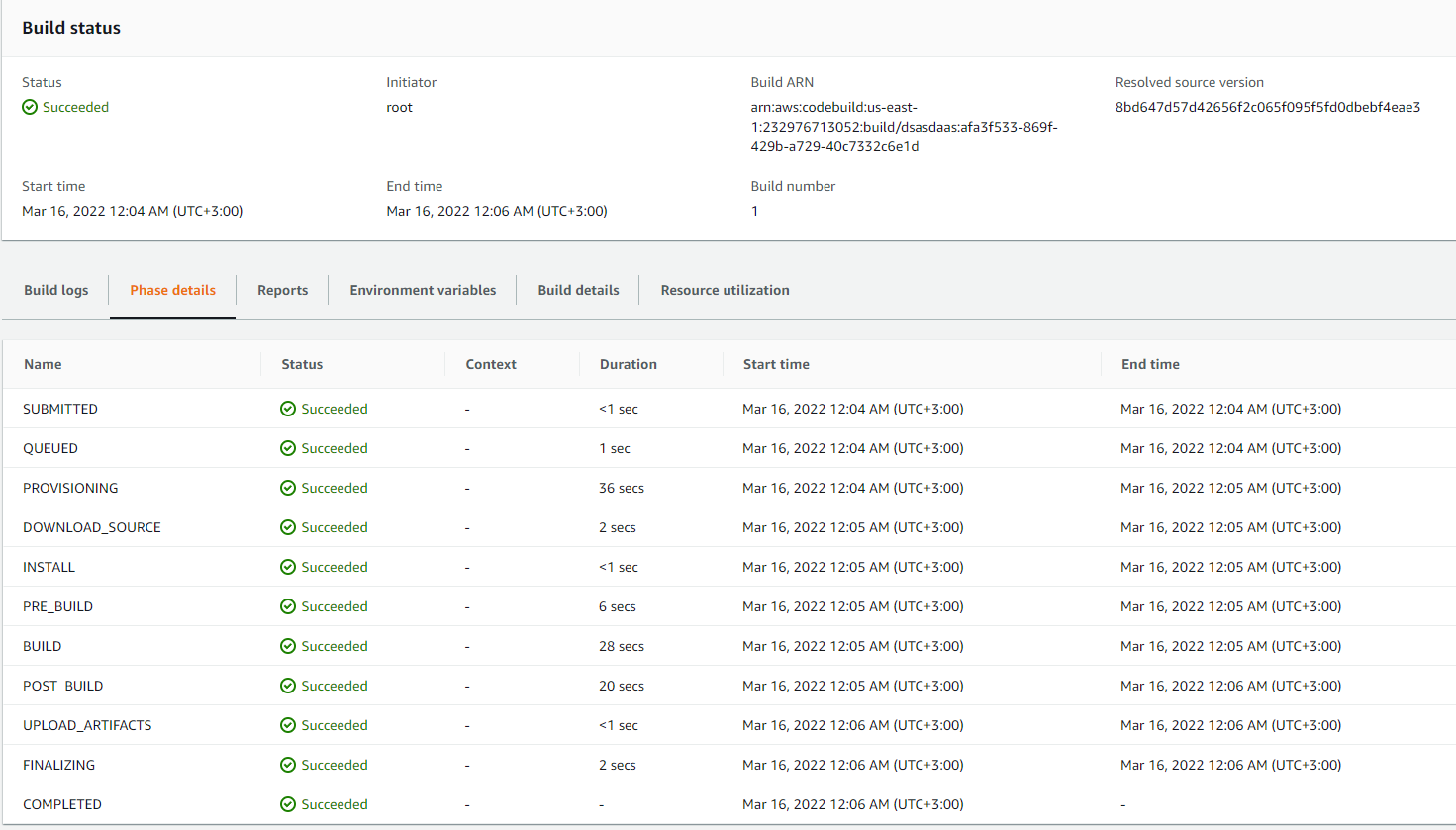Viewport: 1456px width, 830px height.
Task: Select the PRE_BUILD phase name
Action: [x=57, y=606]
